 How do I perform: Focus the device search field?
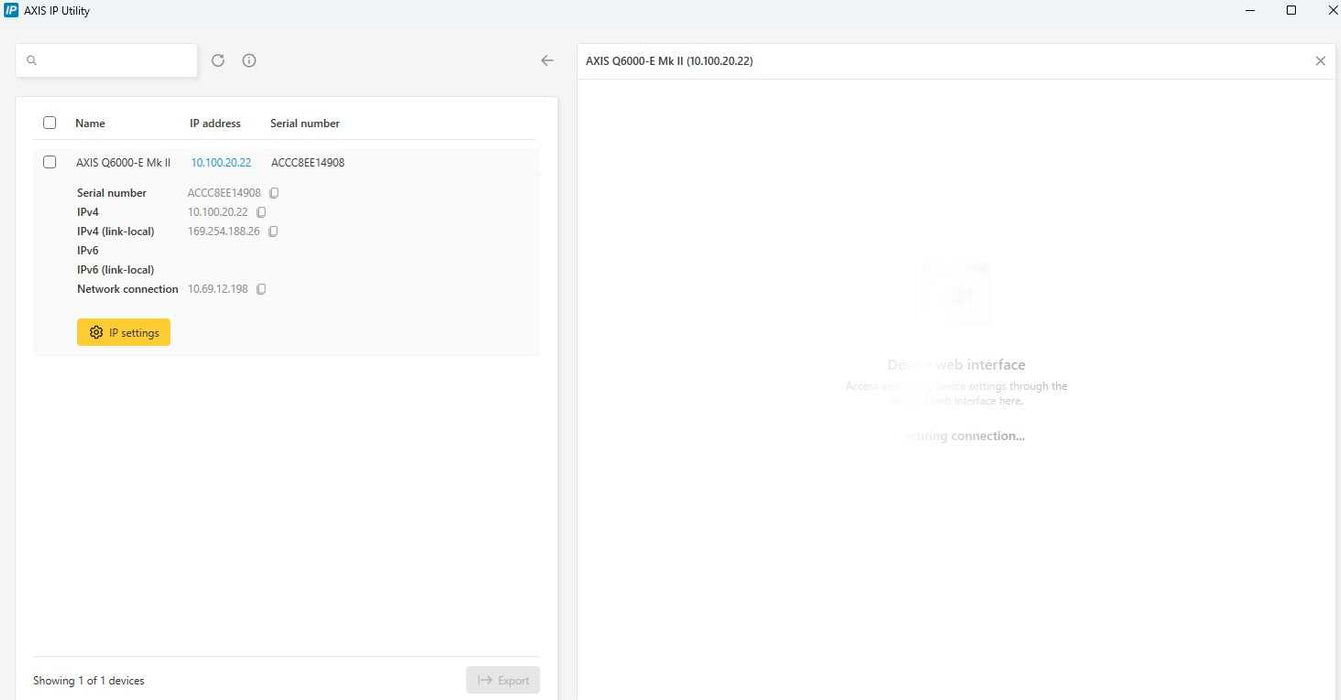tap(107, 60)
